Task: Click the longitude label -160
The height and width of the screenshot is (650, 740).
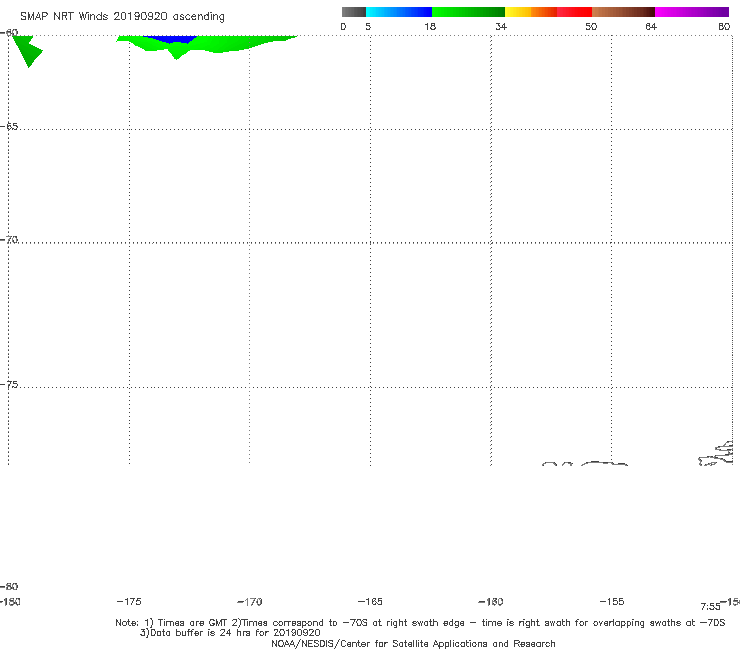Action: coord(491,601)
